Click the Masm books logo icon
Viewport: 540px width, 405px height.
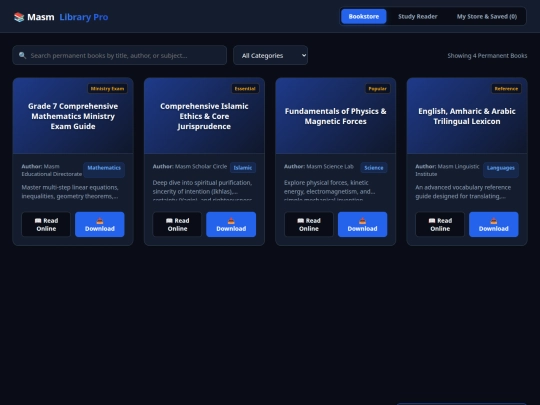coord(19,17)
